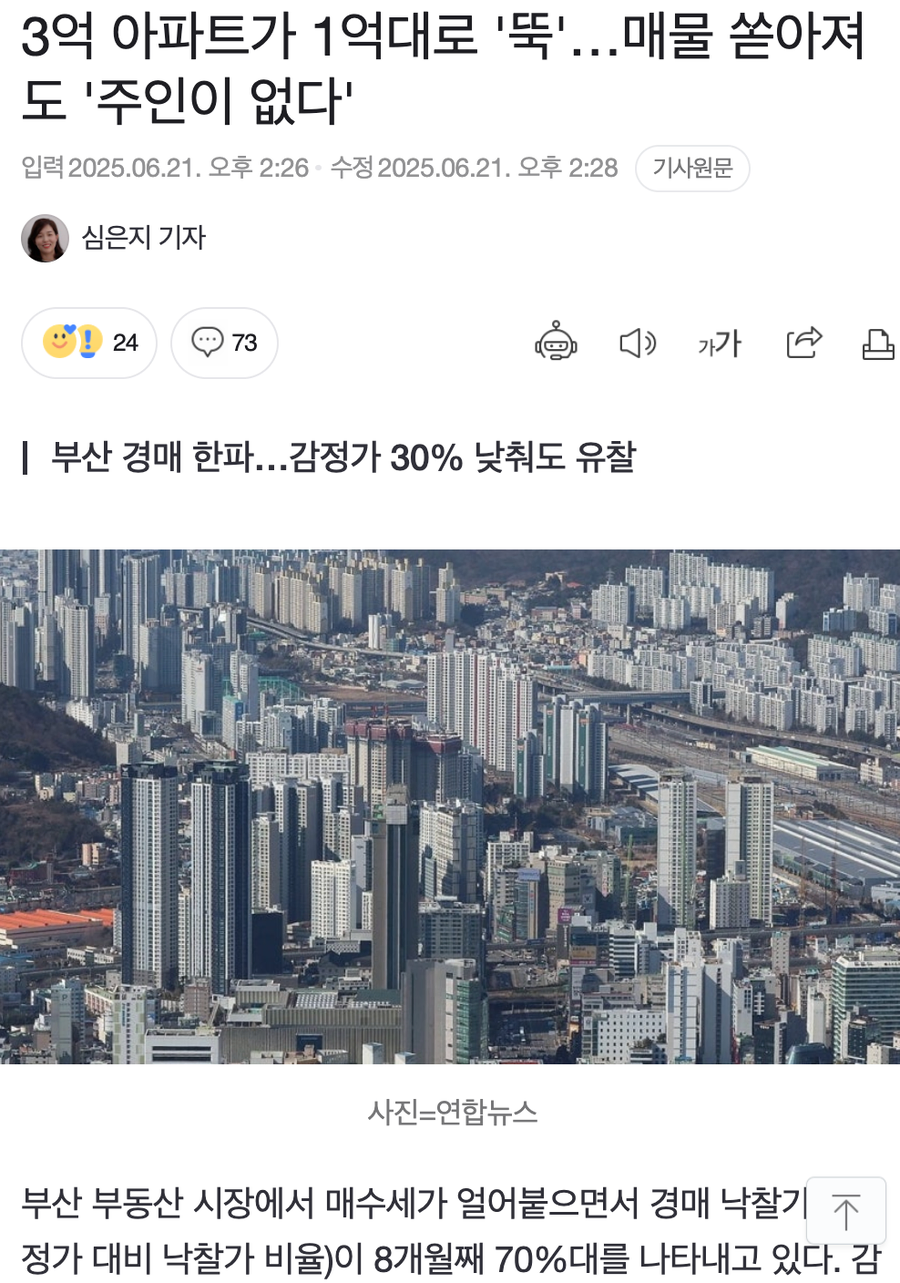Play the article with the speaker icon

(637, 343)
